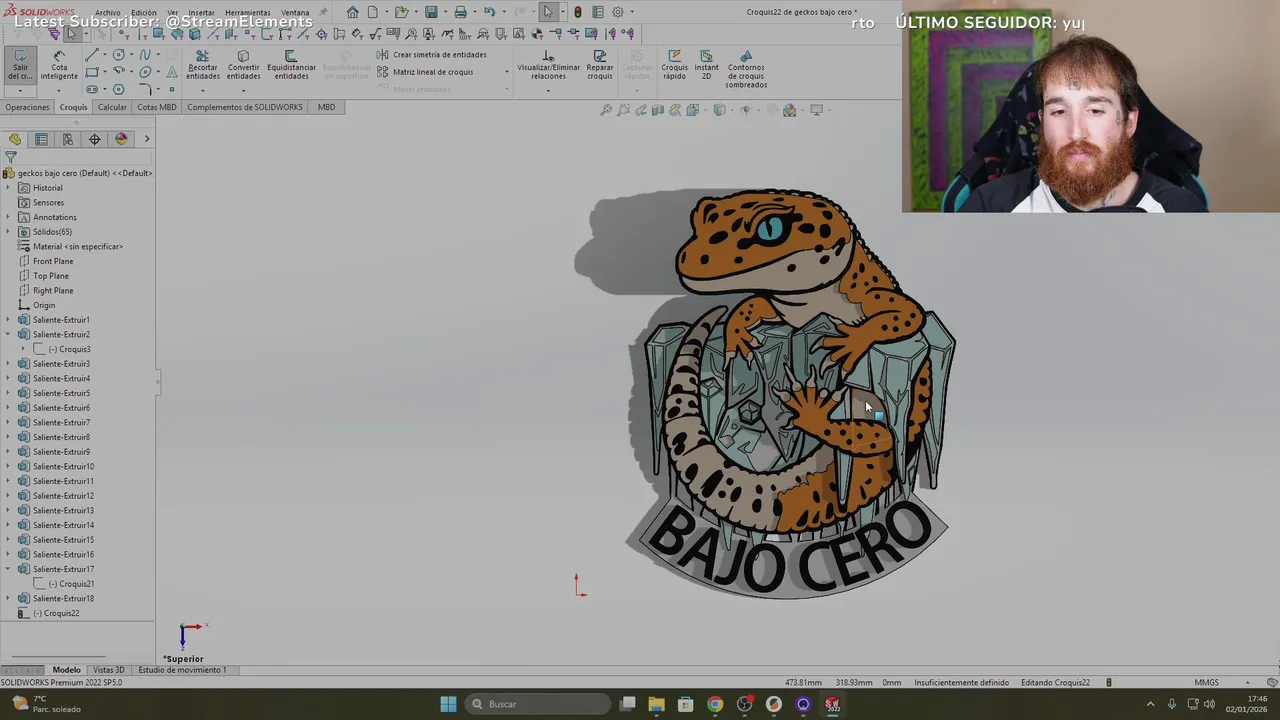This screenshot has width=1280, height=720.
Task: Click the MMGS unit system in status bar
Action: [1207, 683]
